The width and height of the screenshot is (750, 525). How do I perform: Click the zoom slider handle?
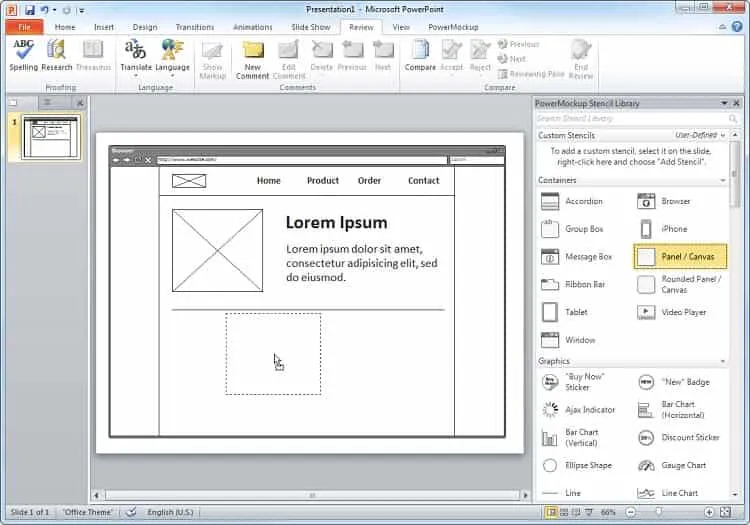tap(659, 512)
